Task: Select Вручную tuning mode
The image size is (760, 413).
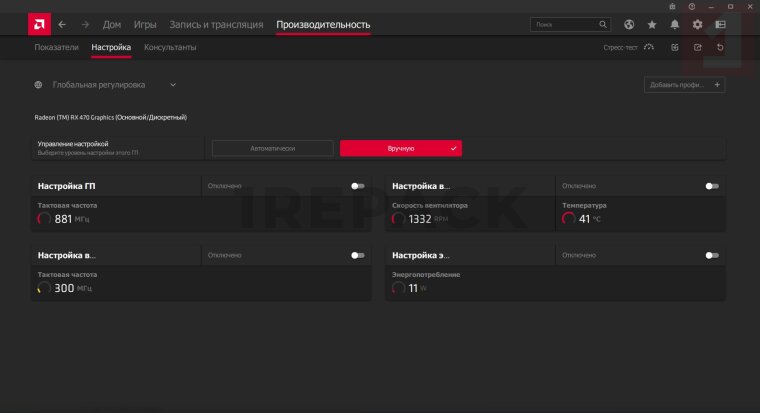Action: pyautogui.click(x=401, y=148)
